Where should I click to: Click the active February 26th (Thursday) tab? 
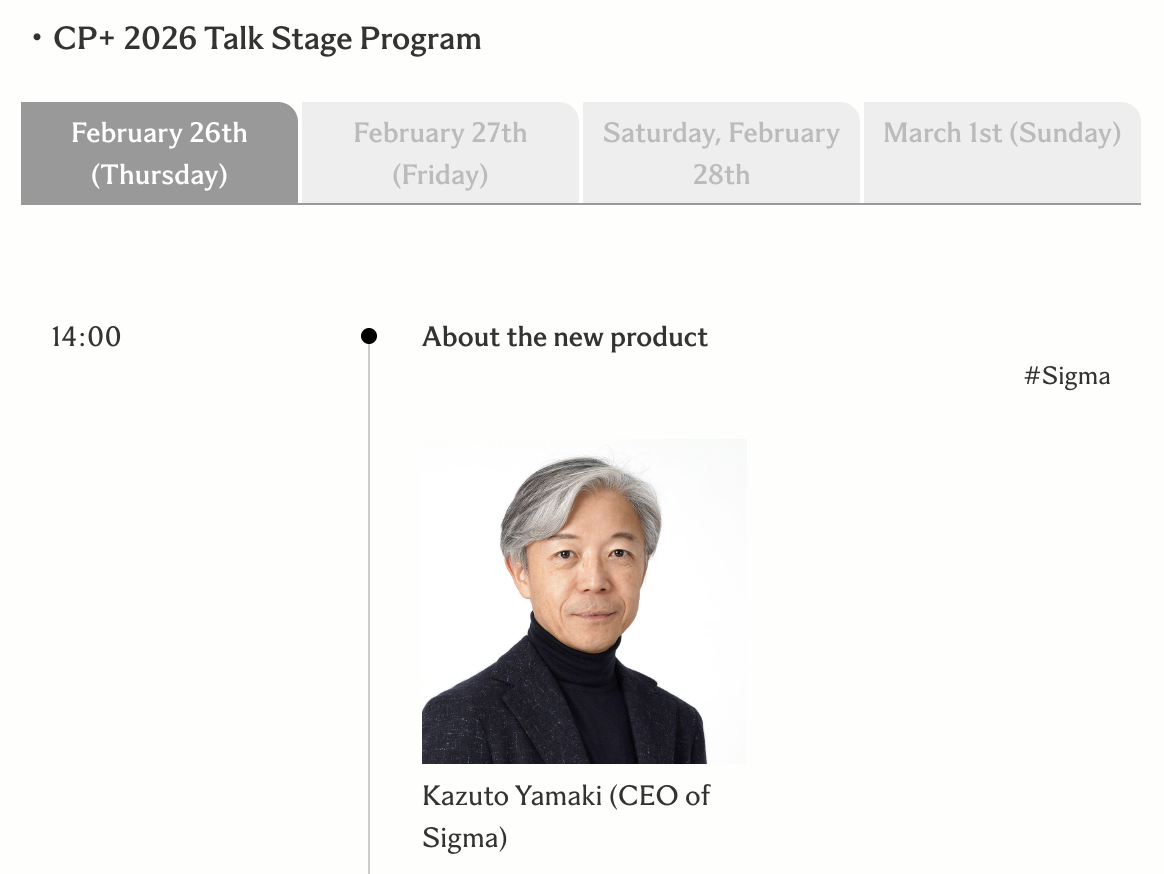pyautogui.click(x=159, y=153)
